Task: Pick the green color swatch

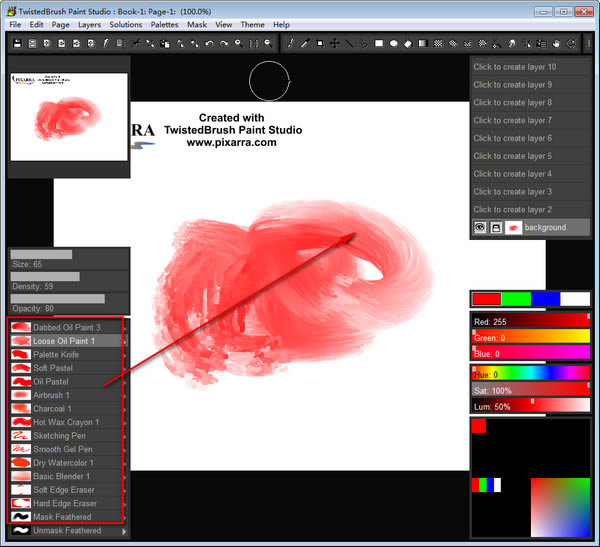Action: tap(515, 298)
